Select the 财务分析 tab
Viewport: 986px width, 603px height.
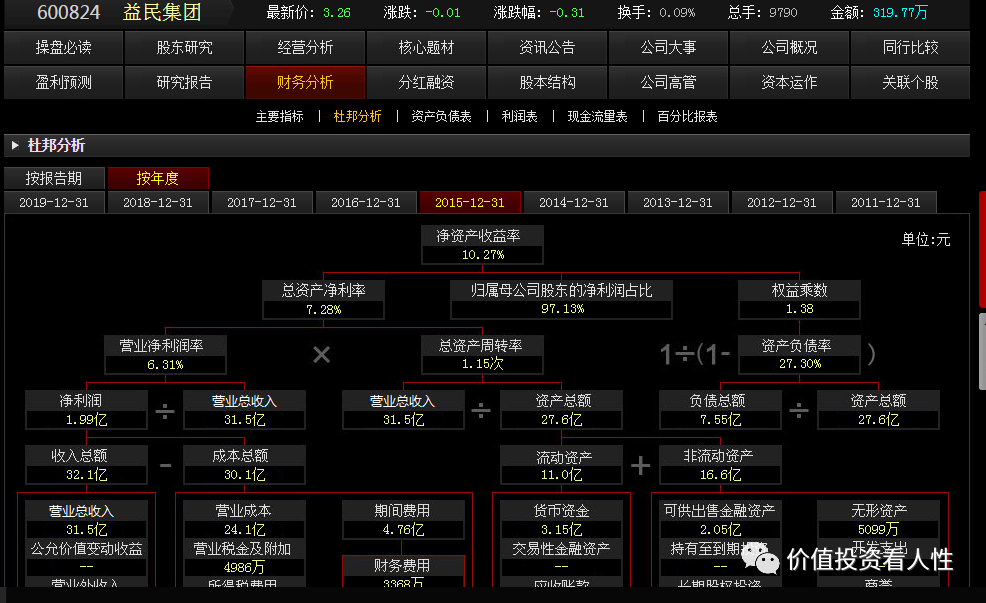click(305, 82)
